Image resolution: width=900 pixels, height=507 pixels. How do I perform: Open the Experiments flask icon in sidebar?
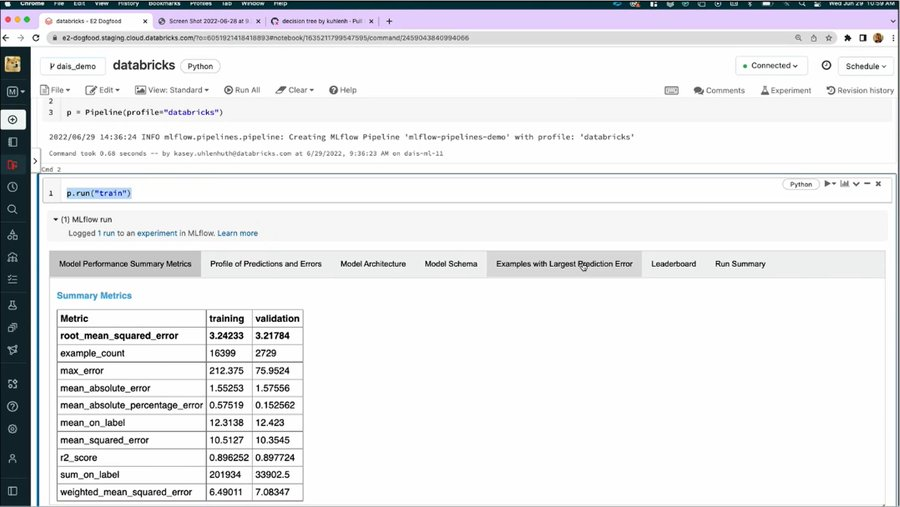13,305
